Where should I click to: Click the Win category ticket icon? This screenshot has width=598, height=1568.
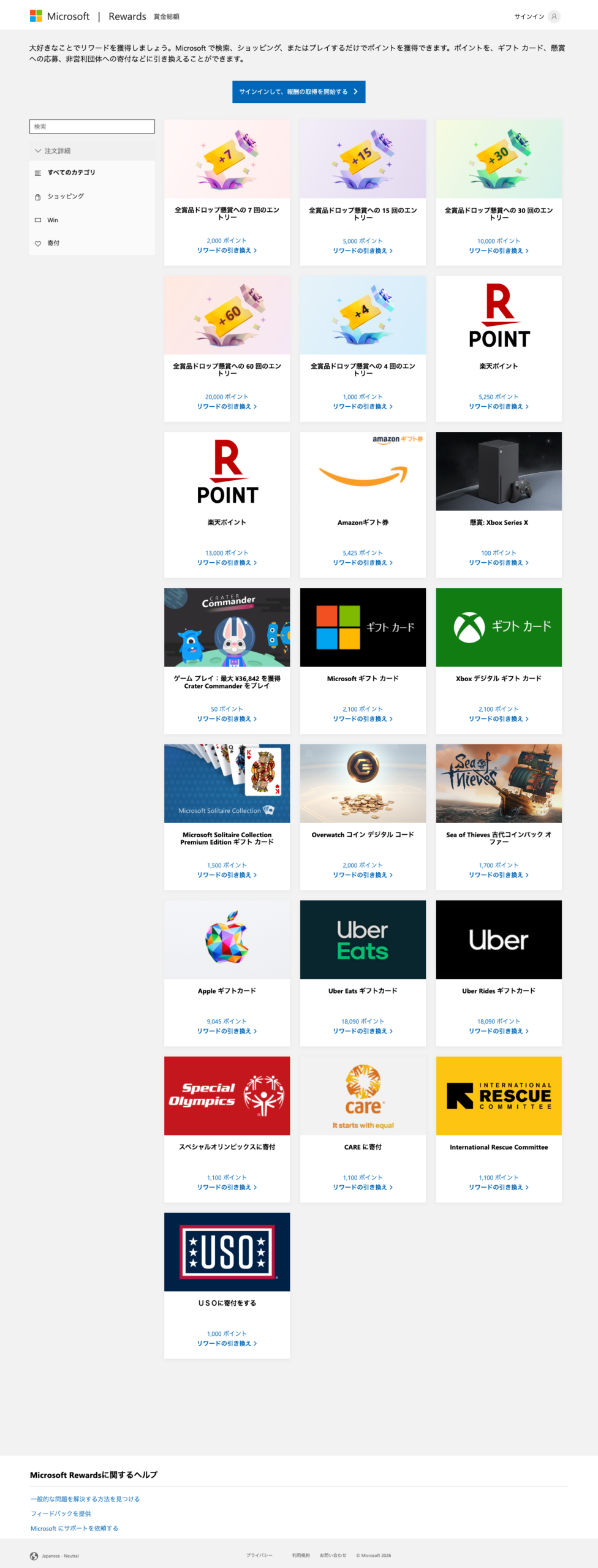coord(38,220)
